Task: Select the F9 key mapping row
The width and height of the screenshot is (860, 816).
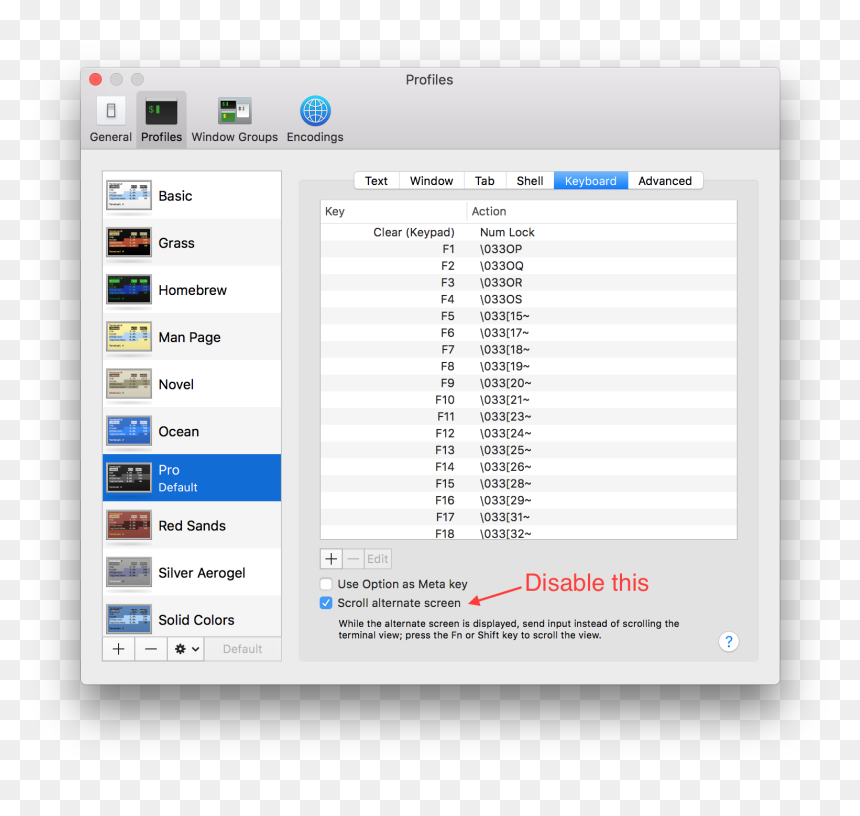Action: pos(529,383)
